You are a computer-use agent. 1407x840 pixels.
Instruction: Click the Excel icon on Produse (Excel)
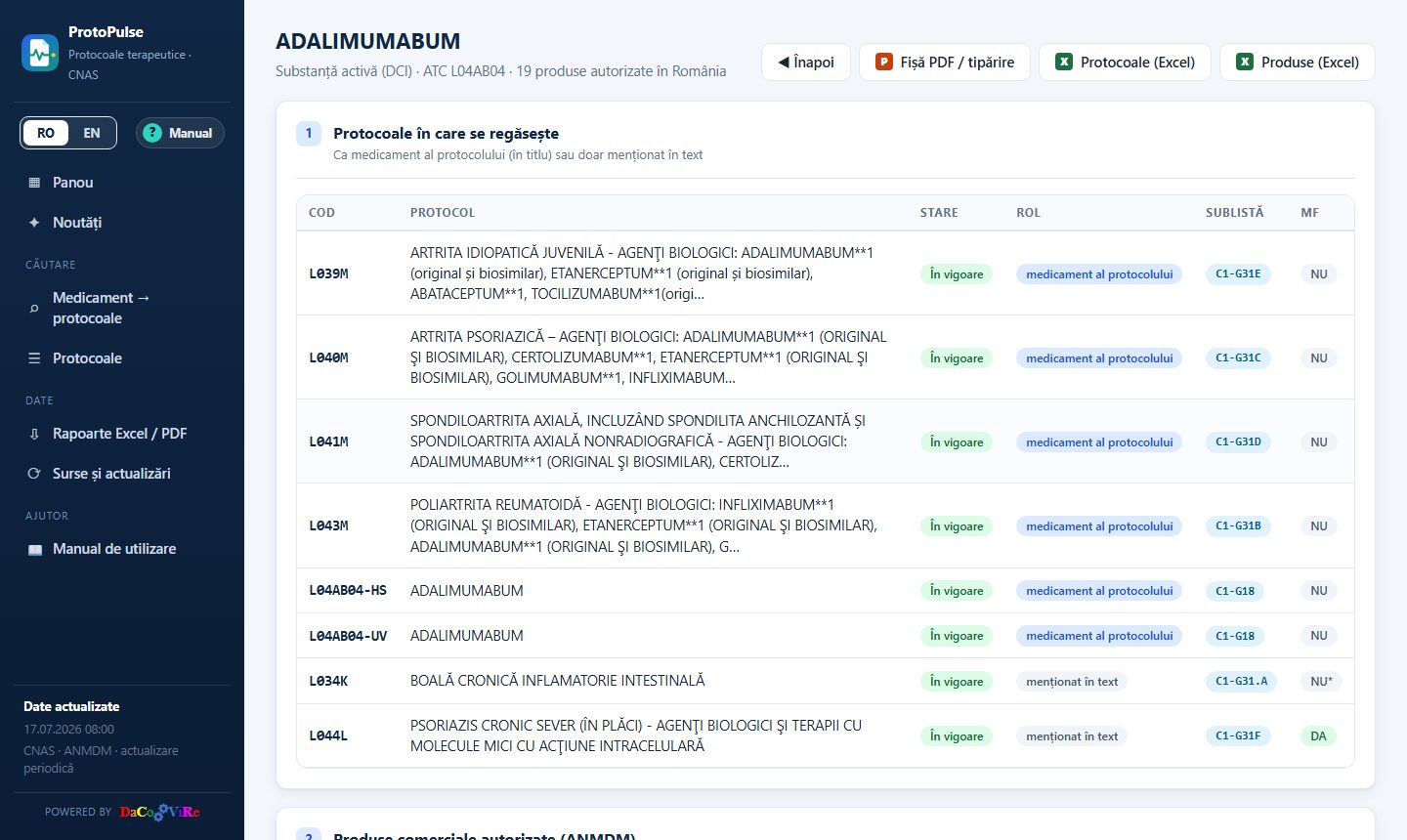[x=1245, y=62]
